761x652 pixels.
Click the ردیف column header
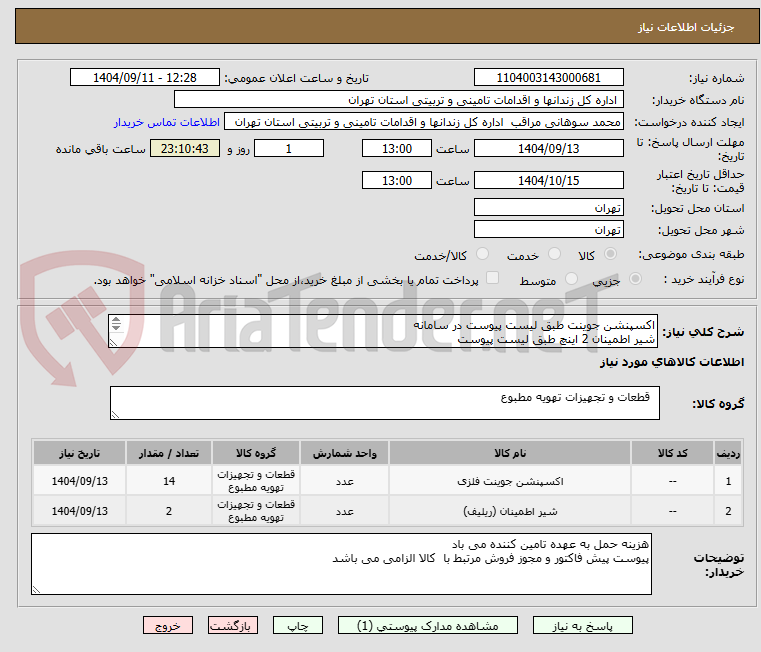[728, 453]
